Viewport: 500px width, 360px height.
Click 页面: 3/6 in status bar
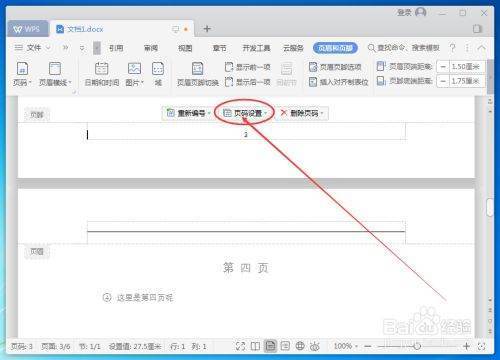click(x=55, y=347)
